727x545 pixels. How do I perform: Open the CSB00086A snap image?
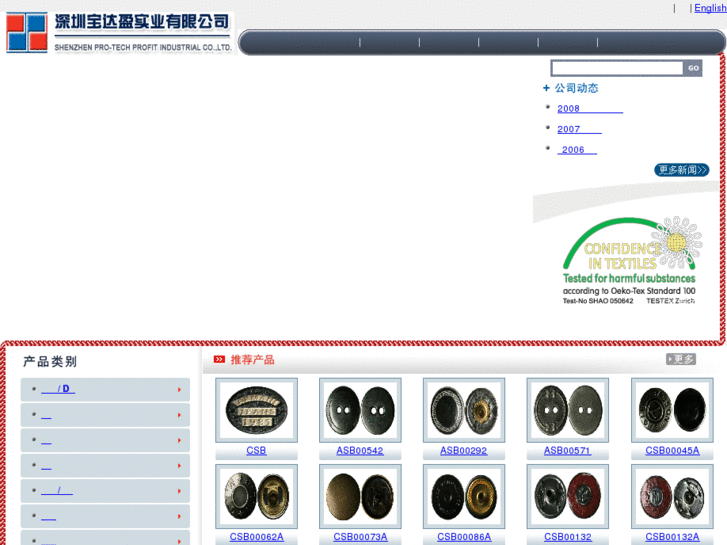coord(464,497)
